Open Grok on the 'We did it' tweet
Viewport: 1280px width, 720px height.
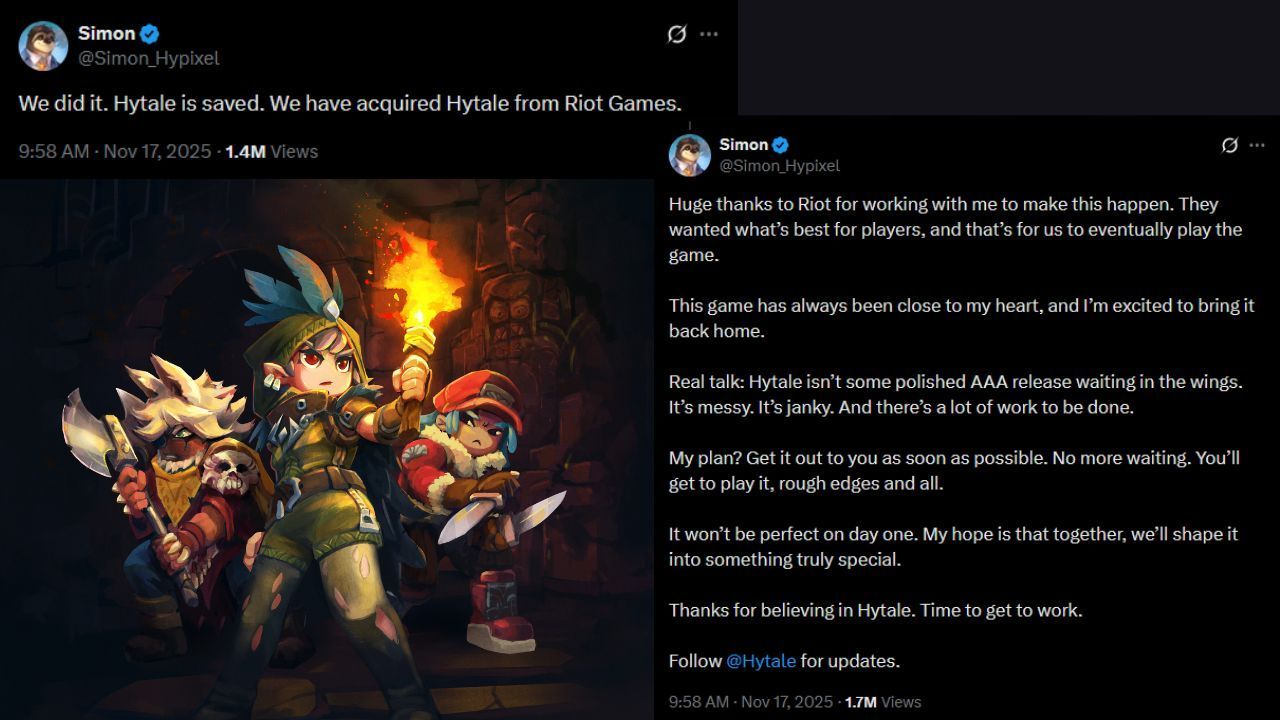[677, 34]
